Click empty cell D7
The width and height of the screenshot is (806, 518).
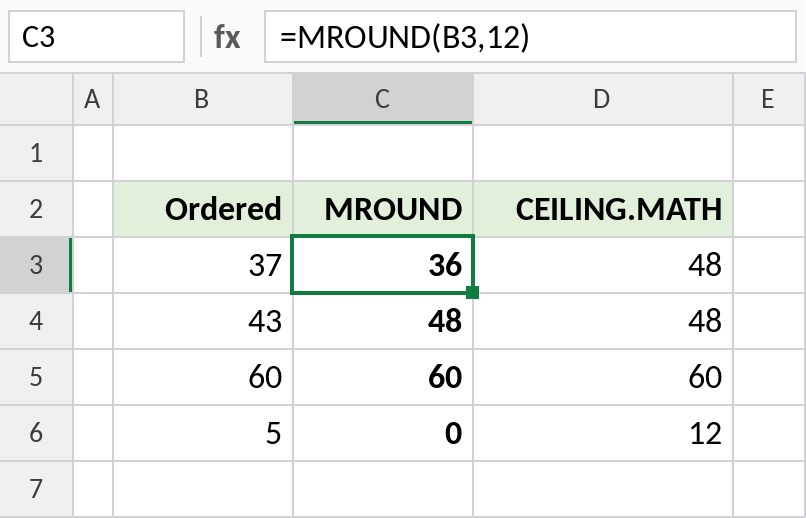(603, 489)
